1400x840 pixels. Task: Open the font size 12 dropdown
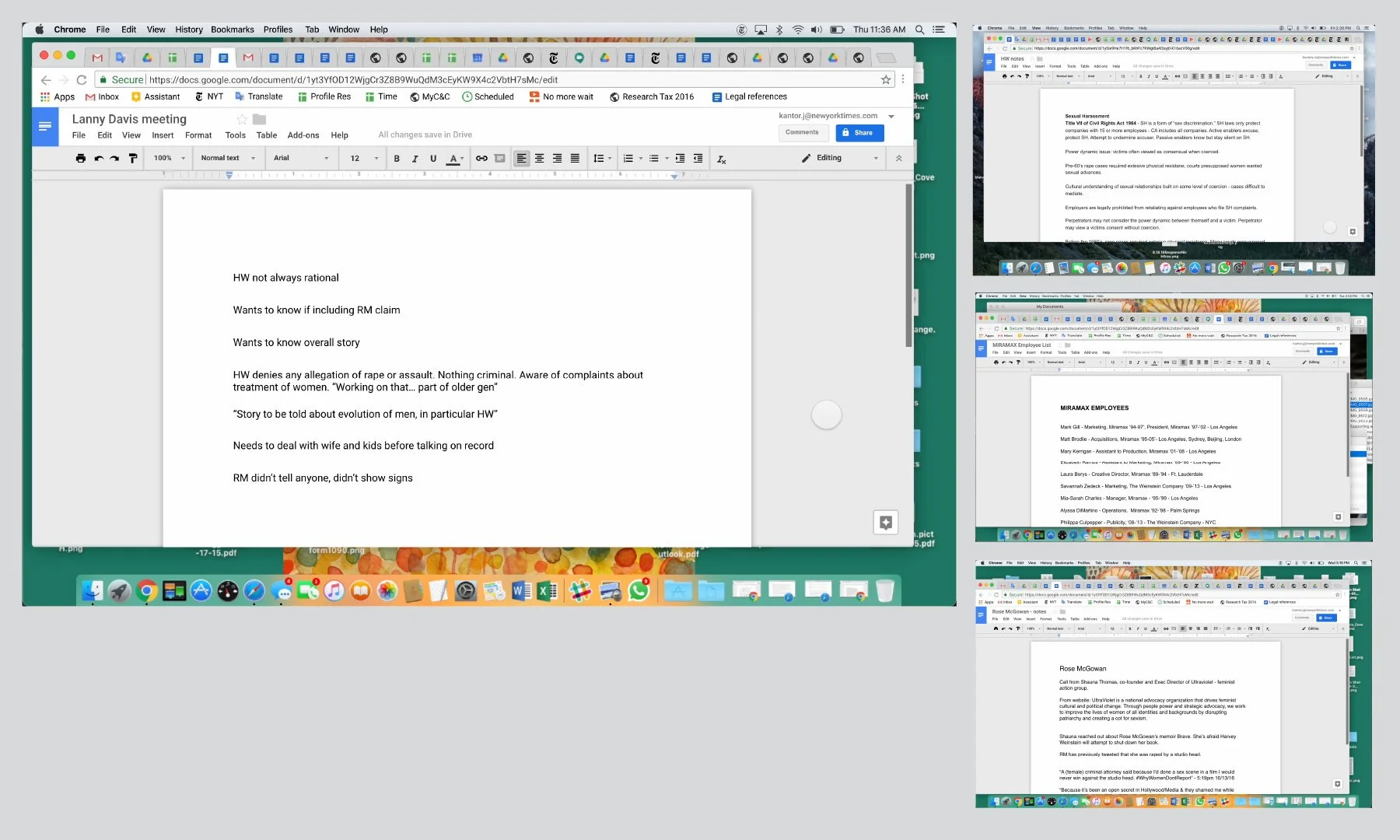click(364, 158)
